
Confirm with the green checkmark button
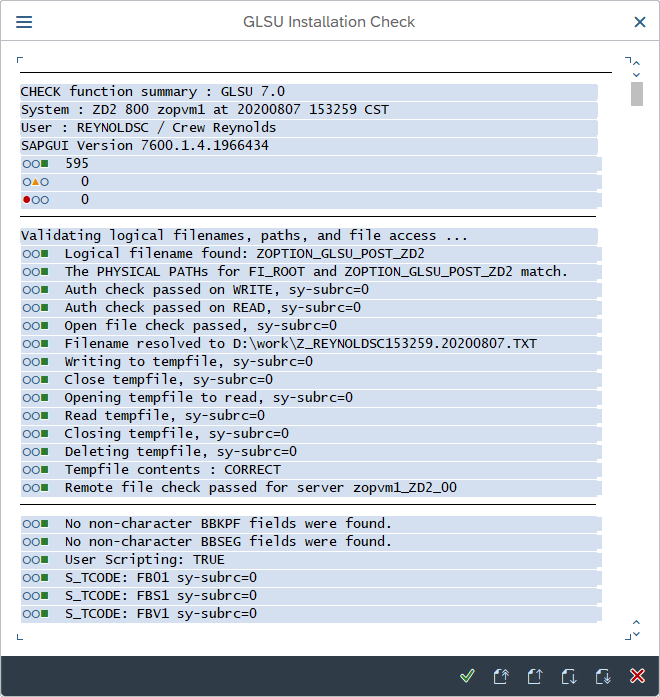[x=467, y=676]
